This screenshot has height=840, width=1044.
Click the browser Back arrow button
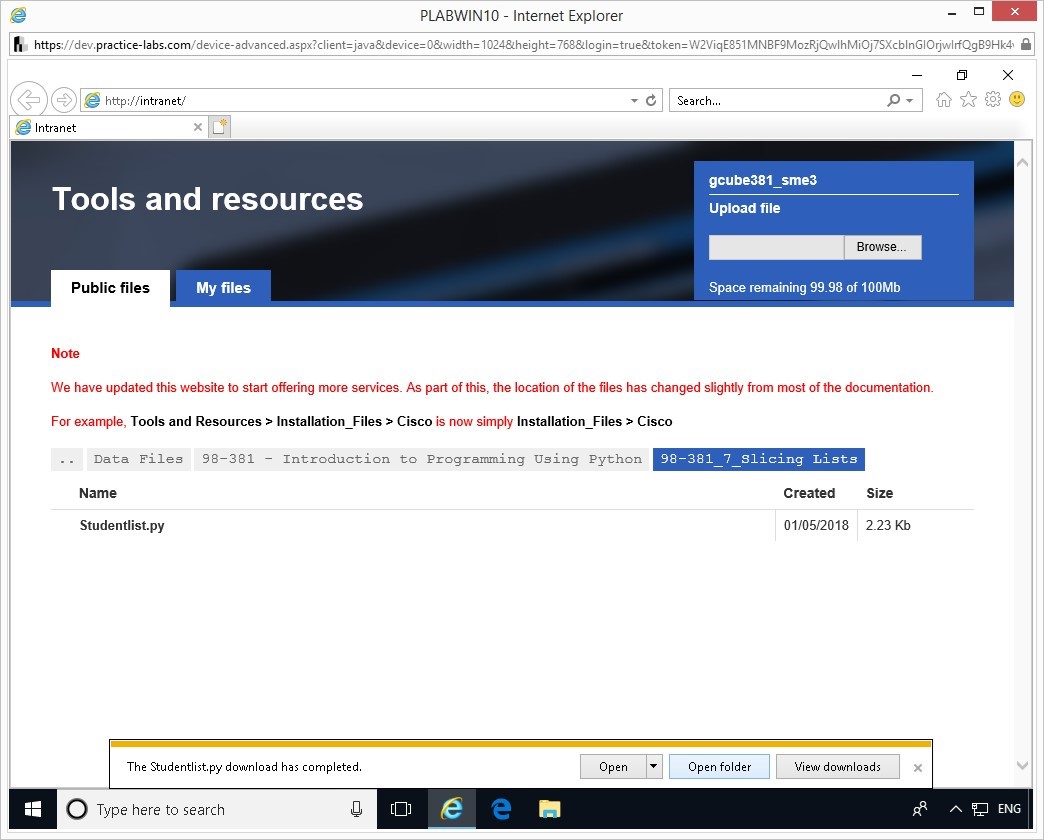click(29, 100)
